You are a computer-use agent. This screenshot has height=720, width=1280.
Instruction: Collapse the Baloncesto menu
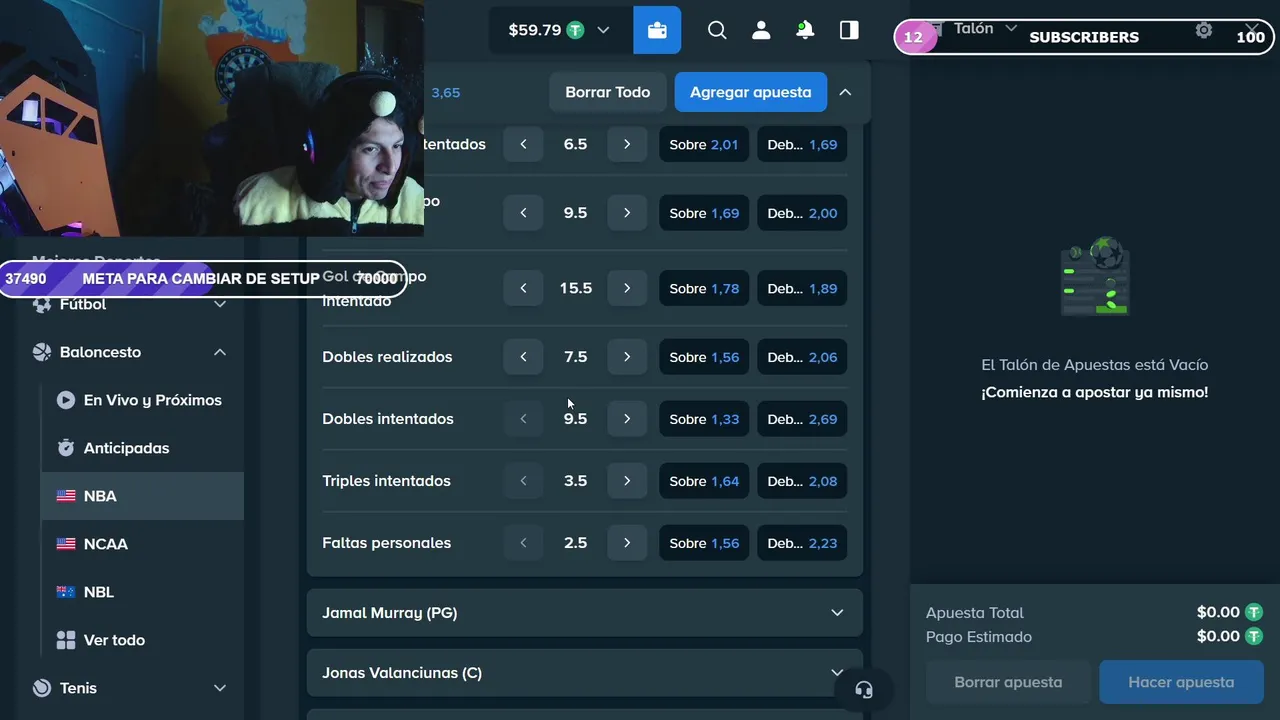220,352
